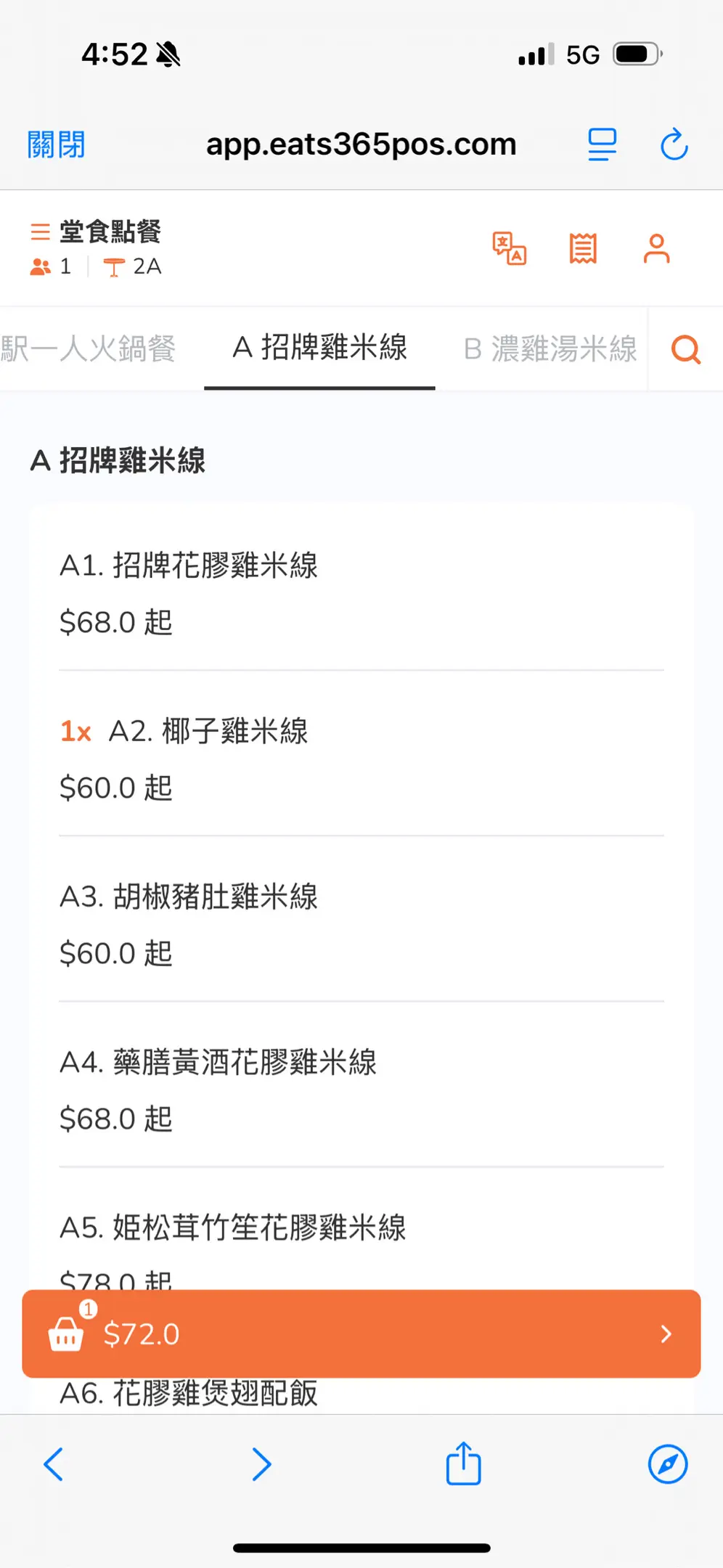Screen dimensions: 723x1568
Task: Open in Safari via compass icon
Action: pyautogui.click(x=667, y=1463)
